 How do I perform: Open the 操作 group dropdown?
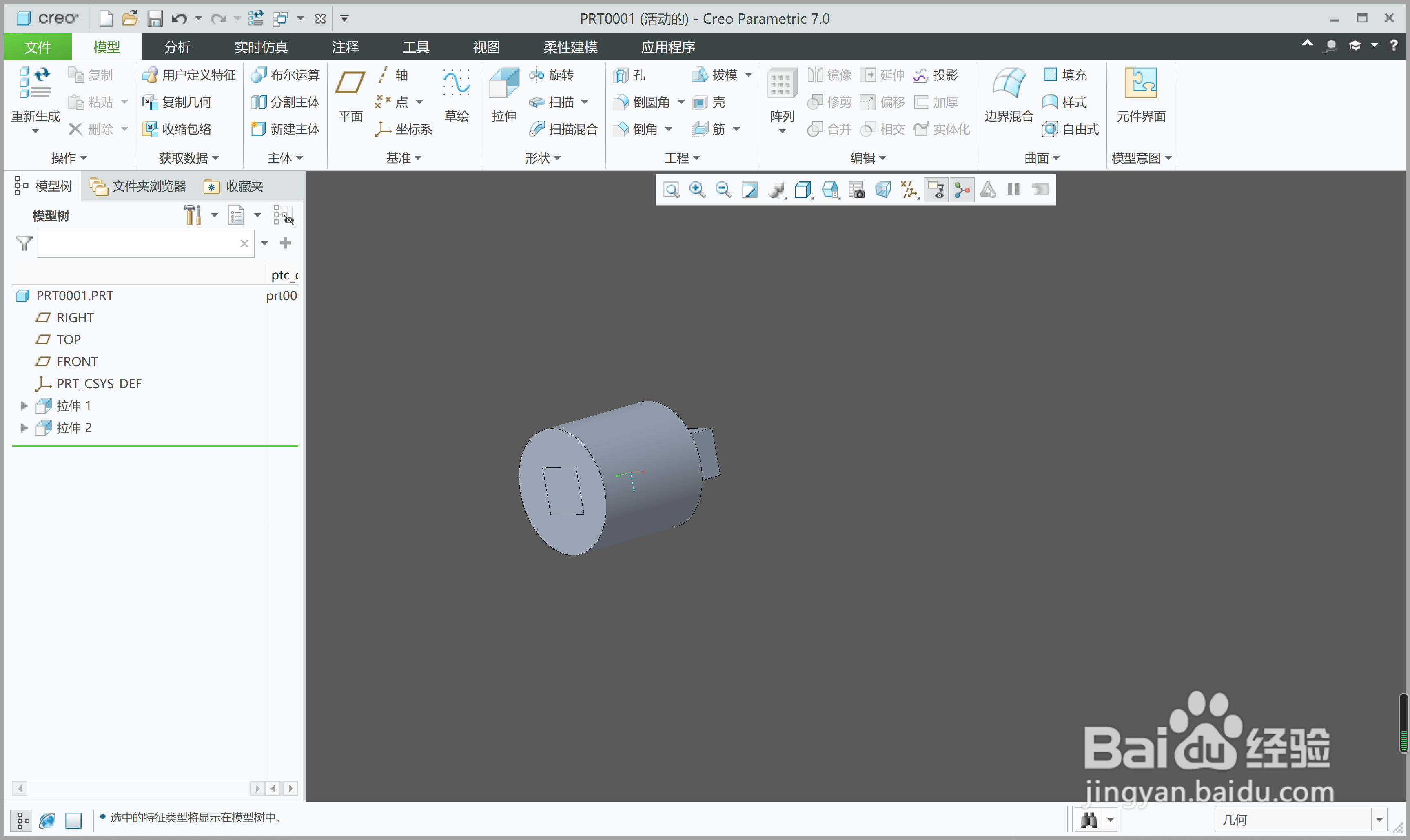pyautogui.click(x=69, y=158)
